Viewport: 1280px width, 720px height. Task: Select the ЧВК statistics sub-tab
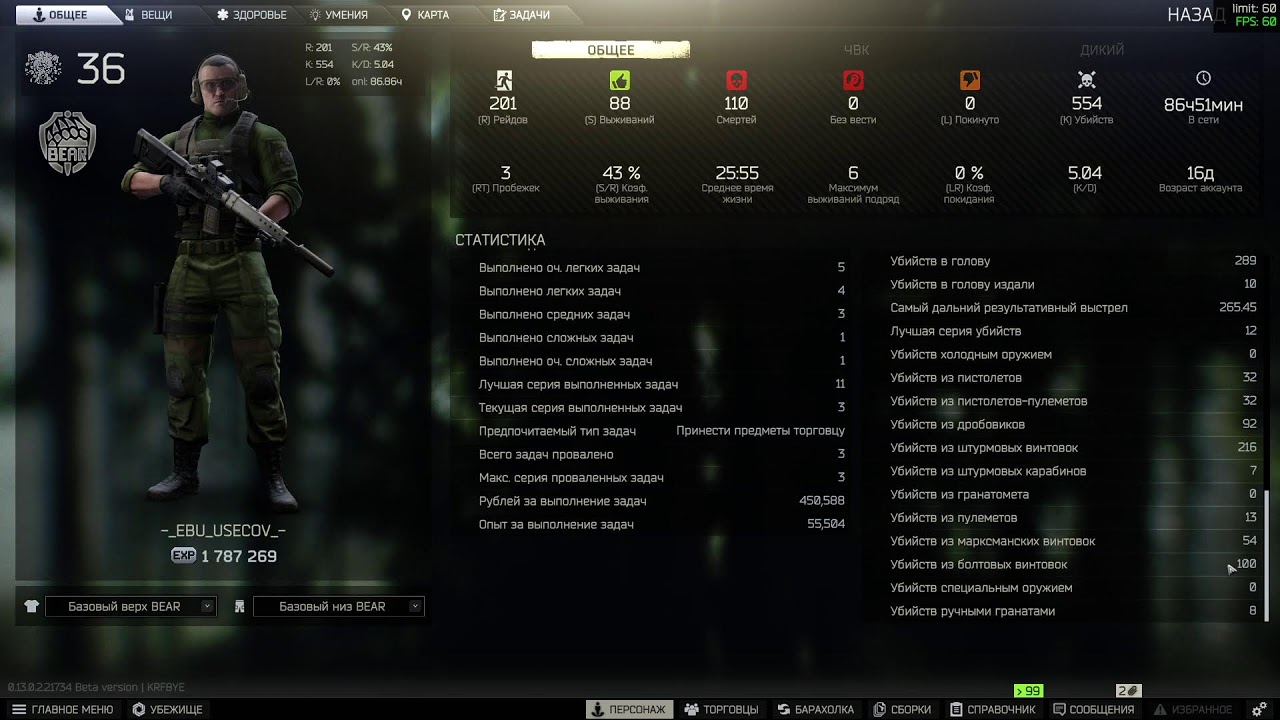(x=856, y=50)
